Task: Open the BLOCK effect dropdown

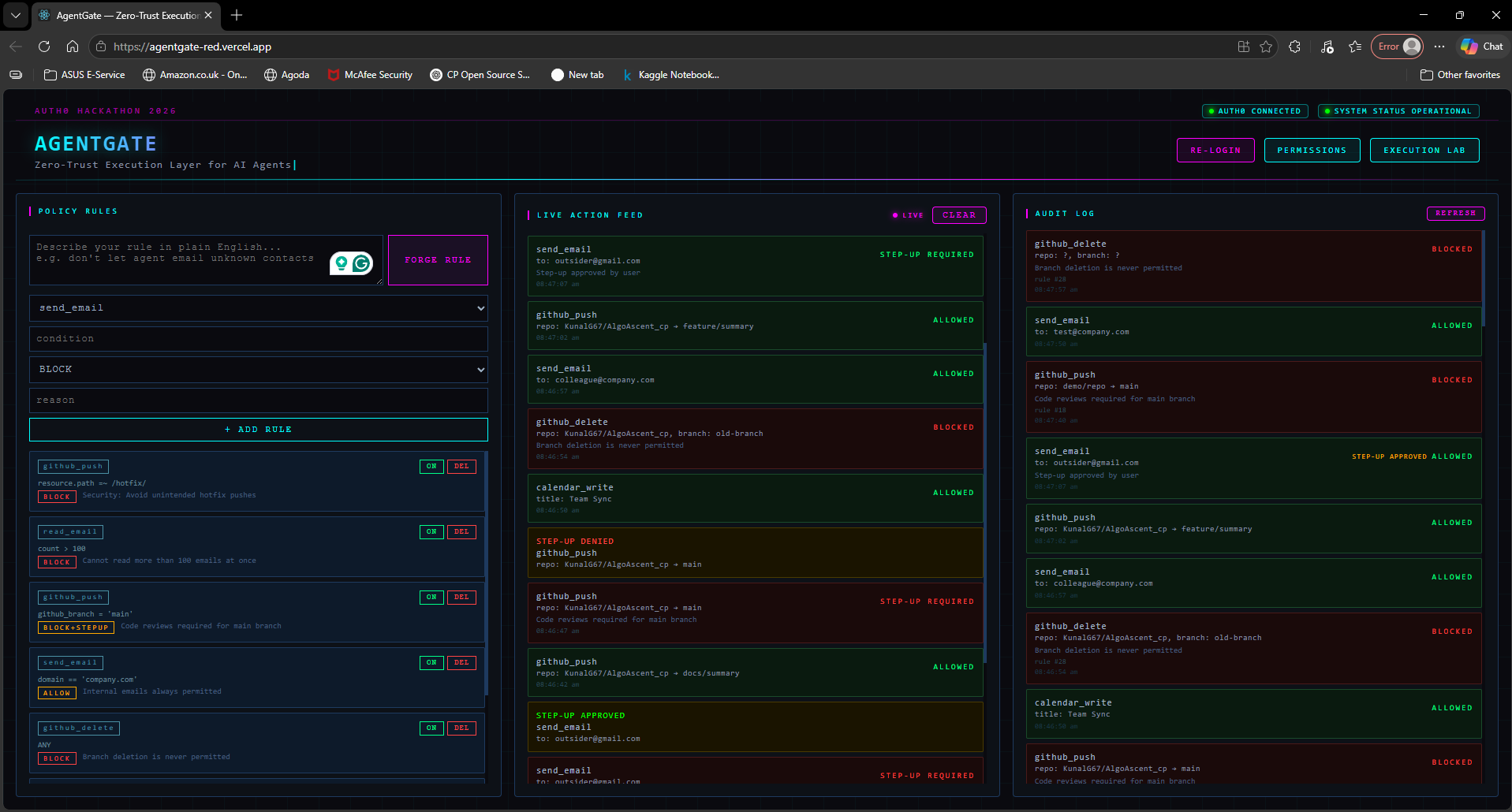Action: (259, 370)
